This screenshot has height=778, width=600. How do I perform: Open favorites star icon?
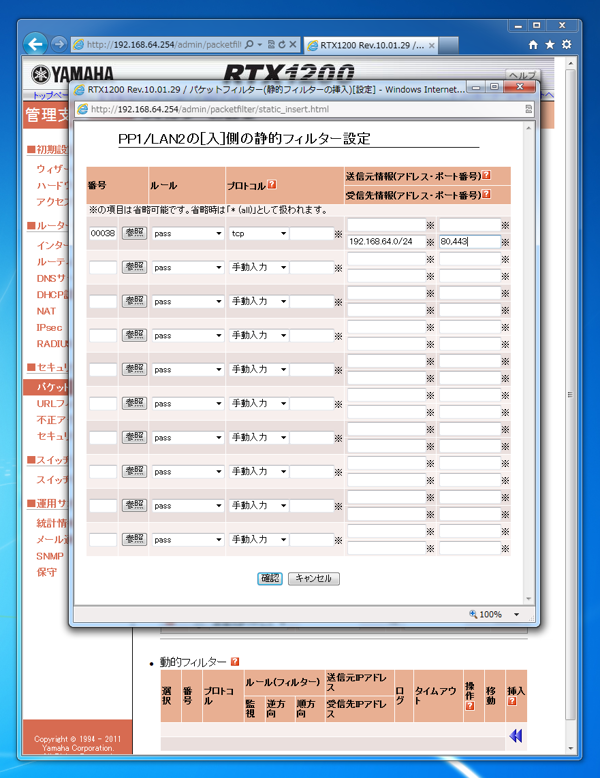(550, 45)
